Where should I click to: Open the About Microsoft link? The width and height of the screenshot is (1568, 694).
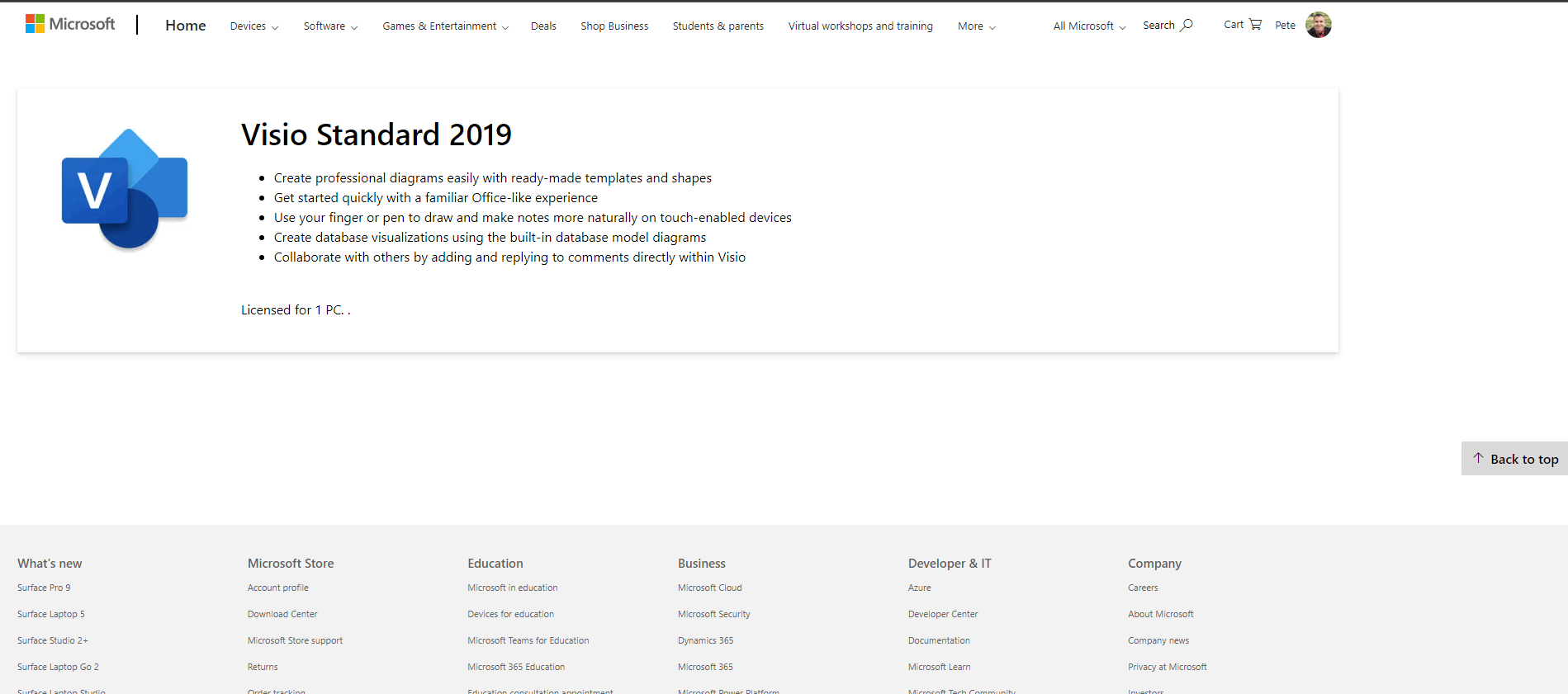pos(1161,614)
